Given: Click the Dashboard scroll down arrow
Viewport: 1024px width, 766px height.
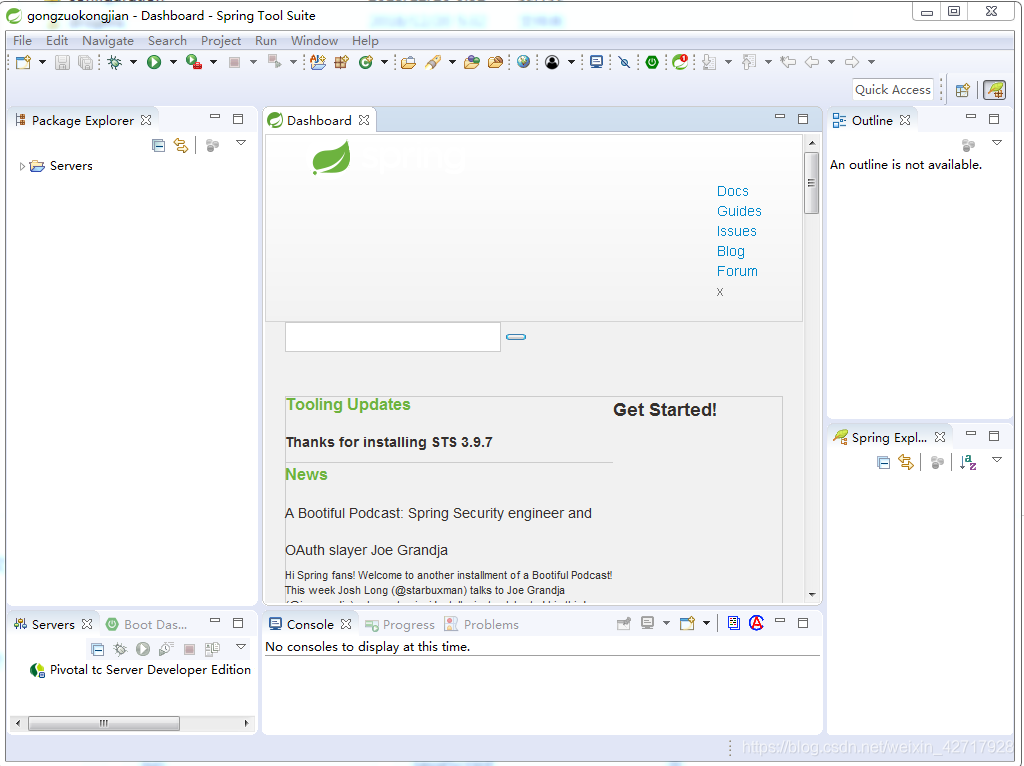Looking at the screenshot, I should [812, 594].
